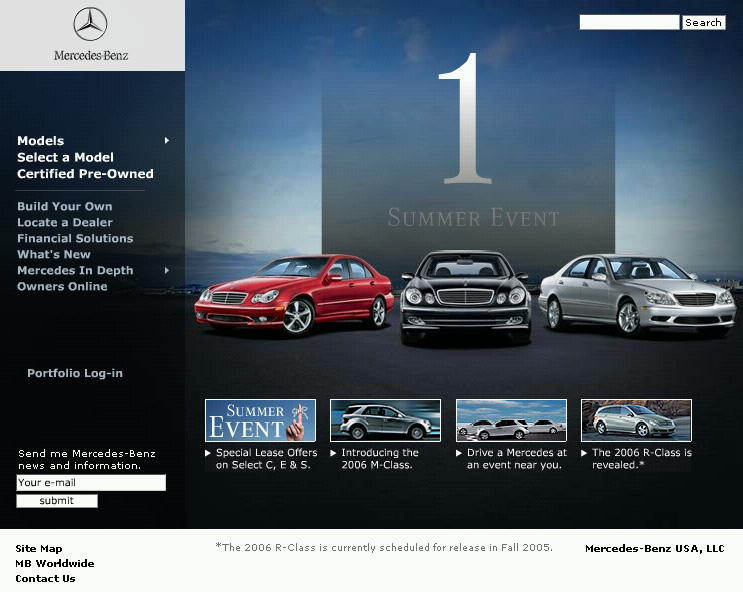
Task: Open the Summer Event thumbnail
Action: click(260, 420)
